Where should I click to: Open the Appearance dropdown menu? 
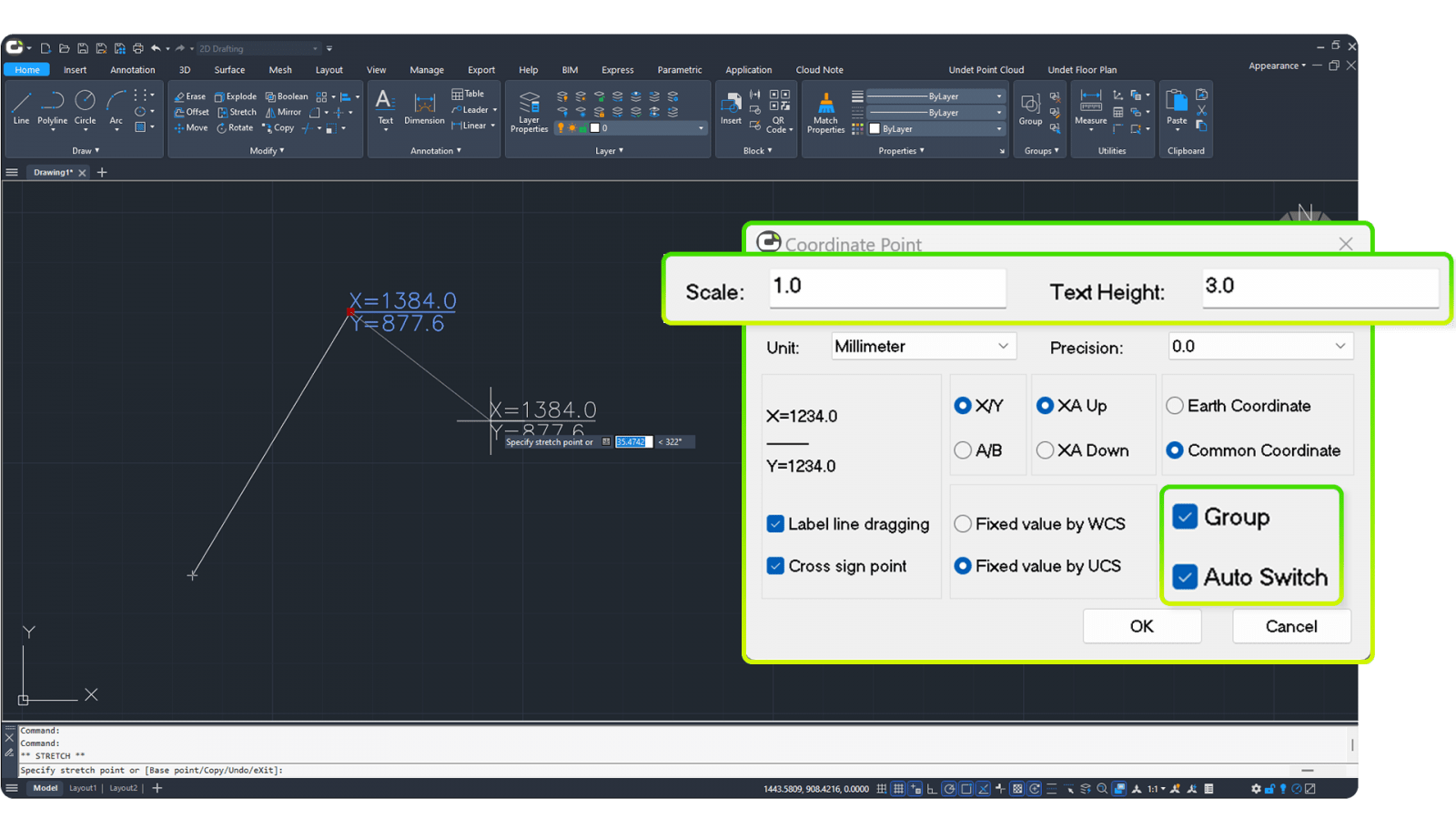[x=1277, y=66]
